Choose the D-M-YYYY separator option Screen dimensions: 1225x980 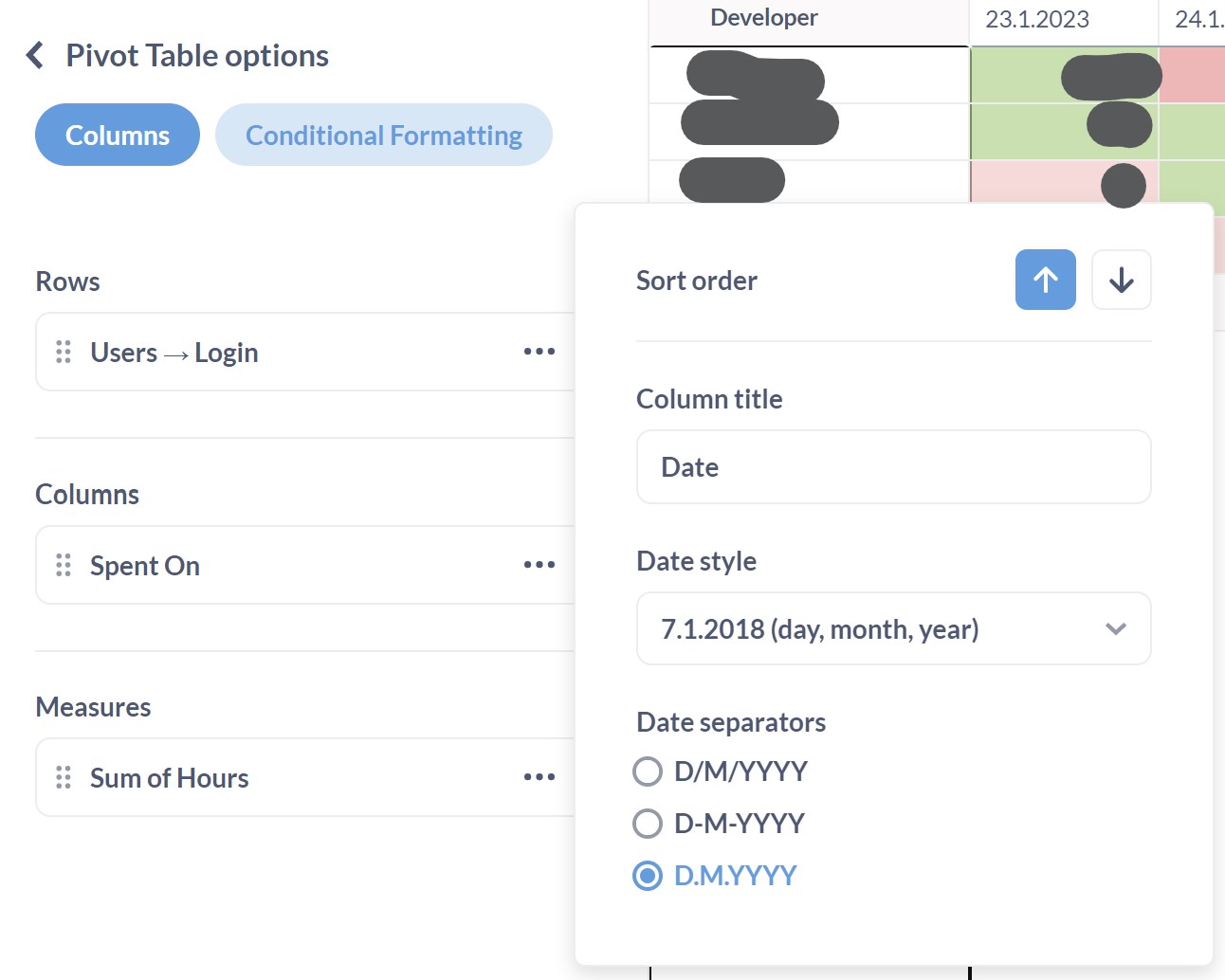tap(648, 824)
